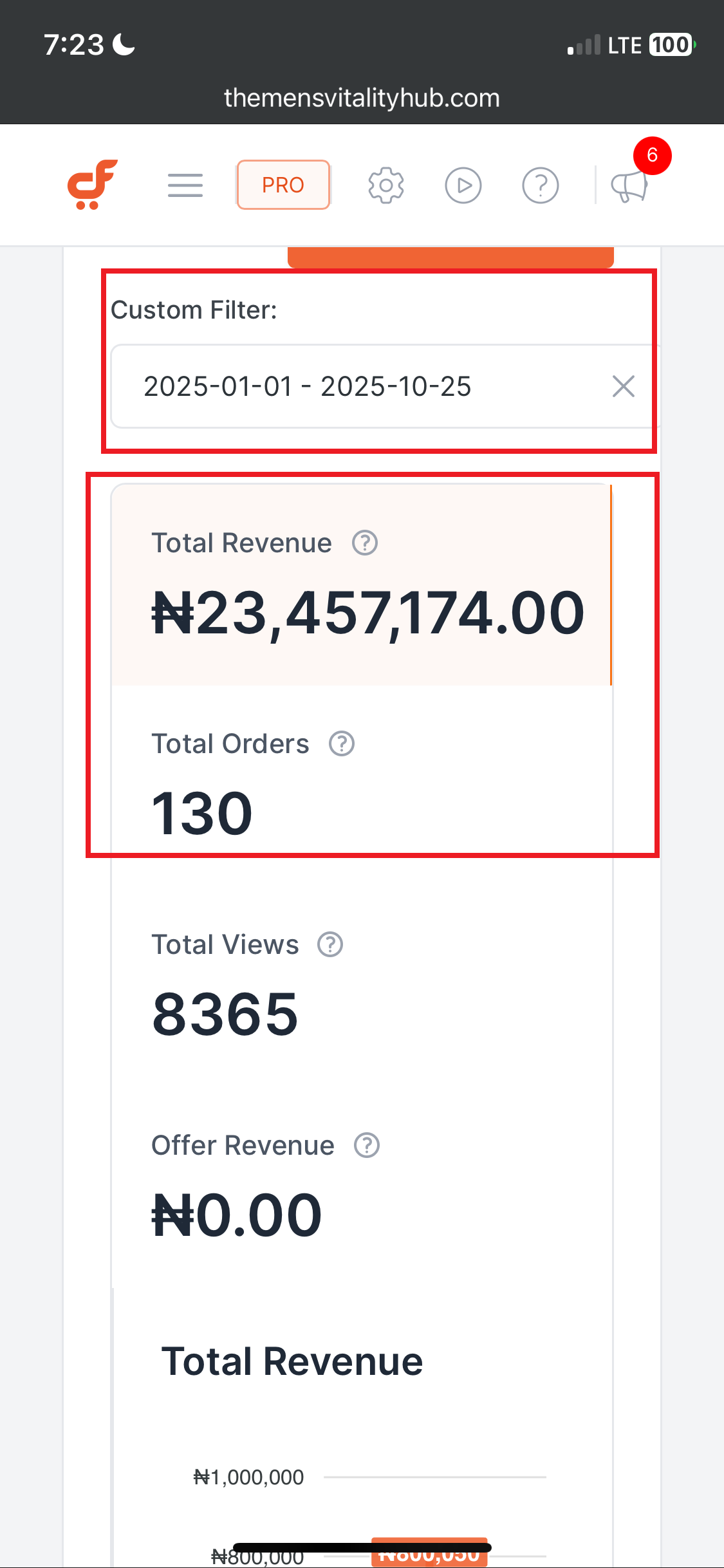Screen dimensions: 724x1568
Task: Click the PRO badge button
Action: coord(283,185)
